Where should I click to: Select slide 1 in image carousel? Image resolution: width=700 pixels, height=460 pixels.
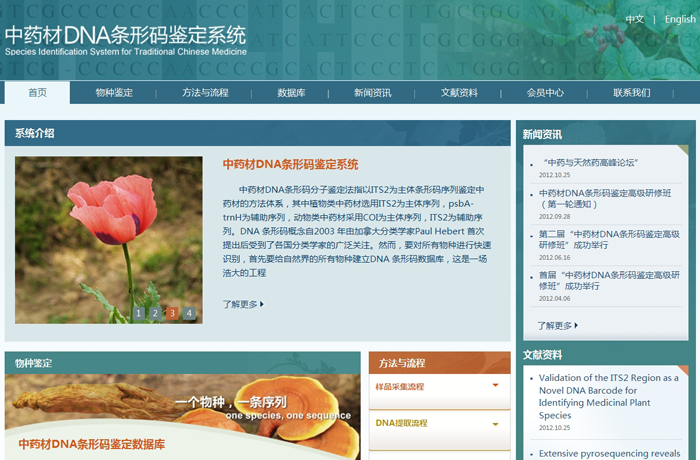coord(139,313)
